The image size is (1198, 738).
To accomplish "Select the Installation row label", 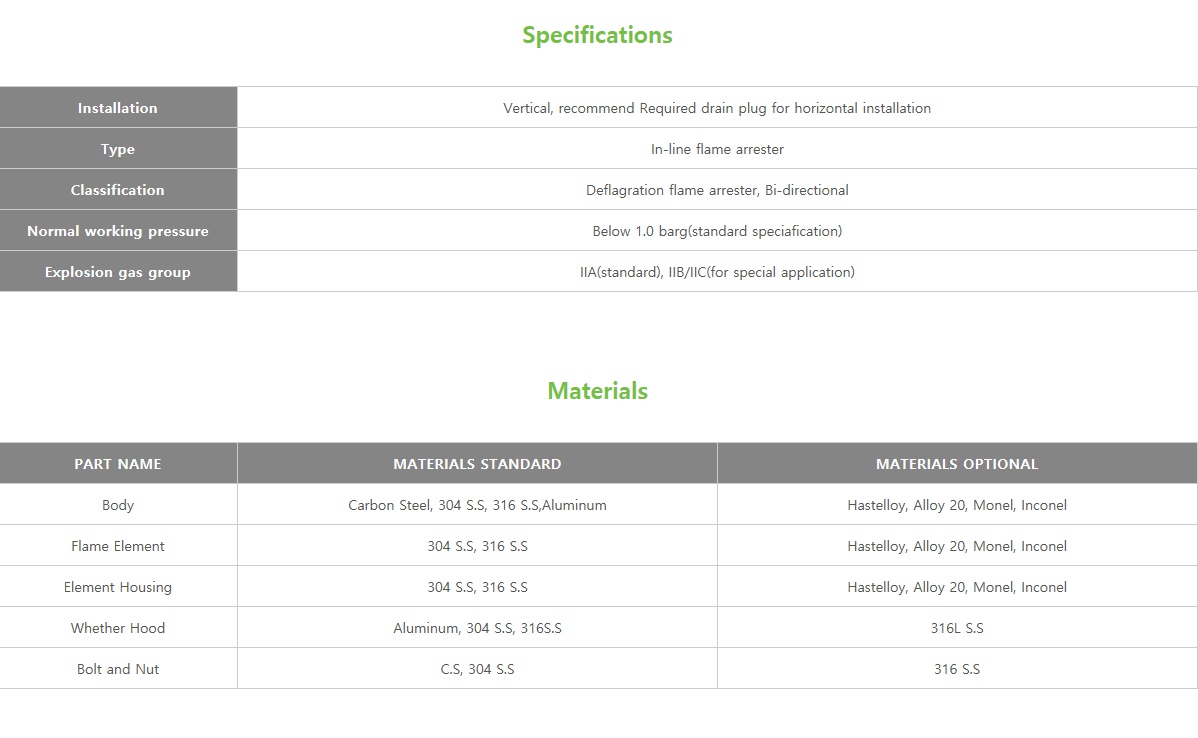I will tap(118, 108).
